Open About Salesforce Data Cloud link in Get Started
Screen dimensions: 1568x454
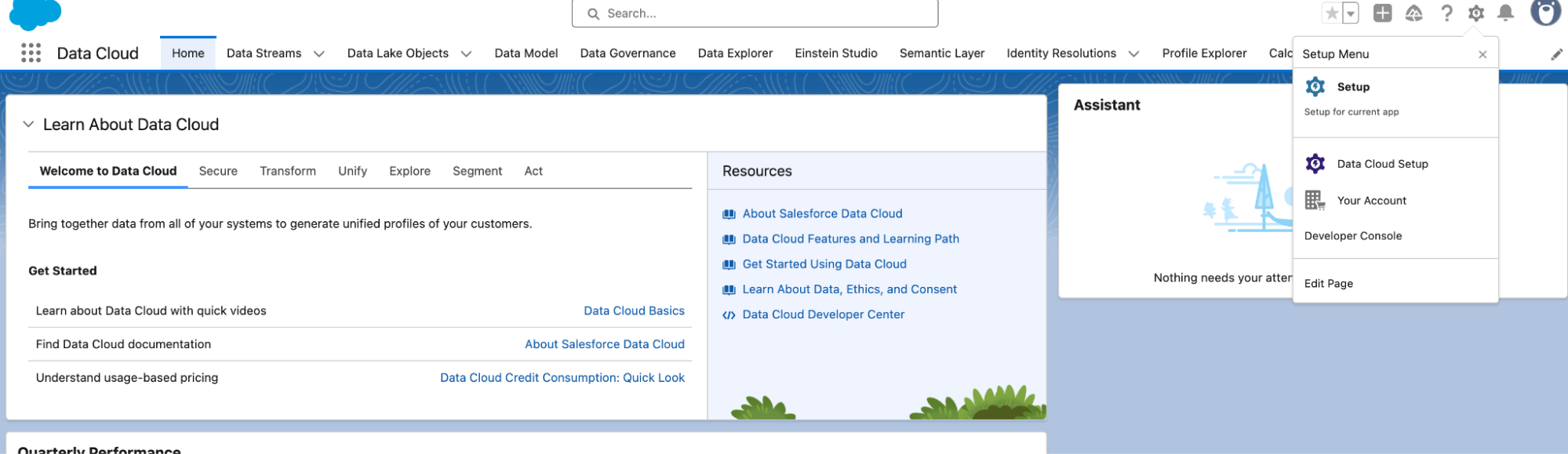(x=605, y=344)
